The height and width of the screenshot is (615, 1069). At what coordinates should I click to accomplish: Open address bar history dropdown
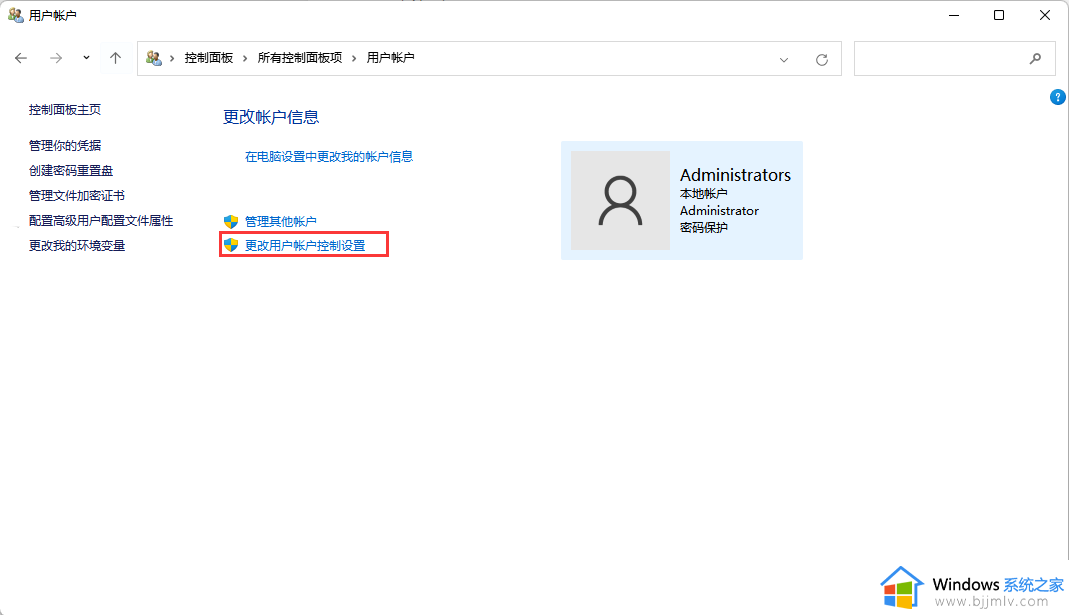784,59
